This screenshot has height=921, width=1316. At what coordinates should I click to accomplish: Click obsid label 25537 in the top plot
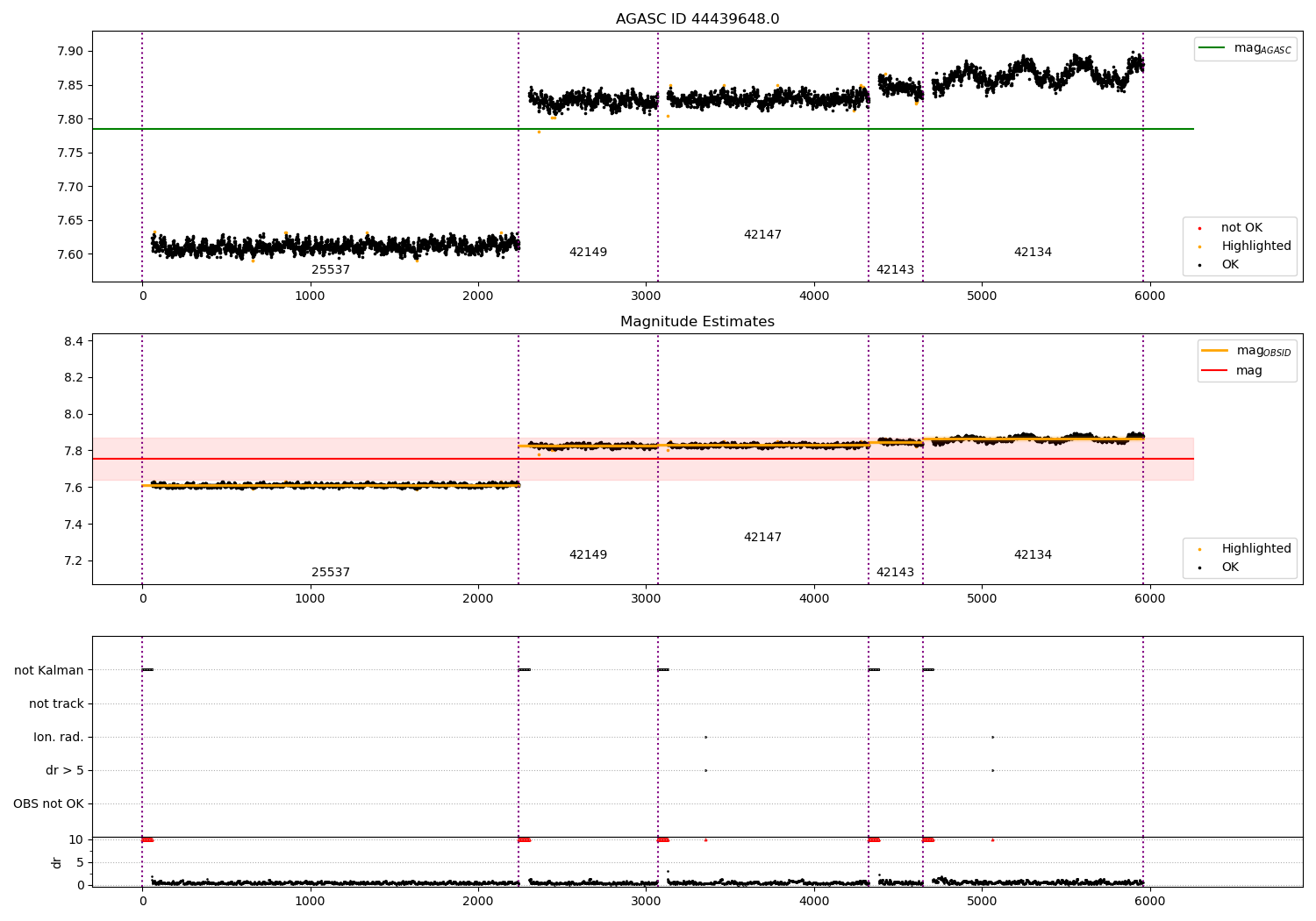tap(331, 270)
